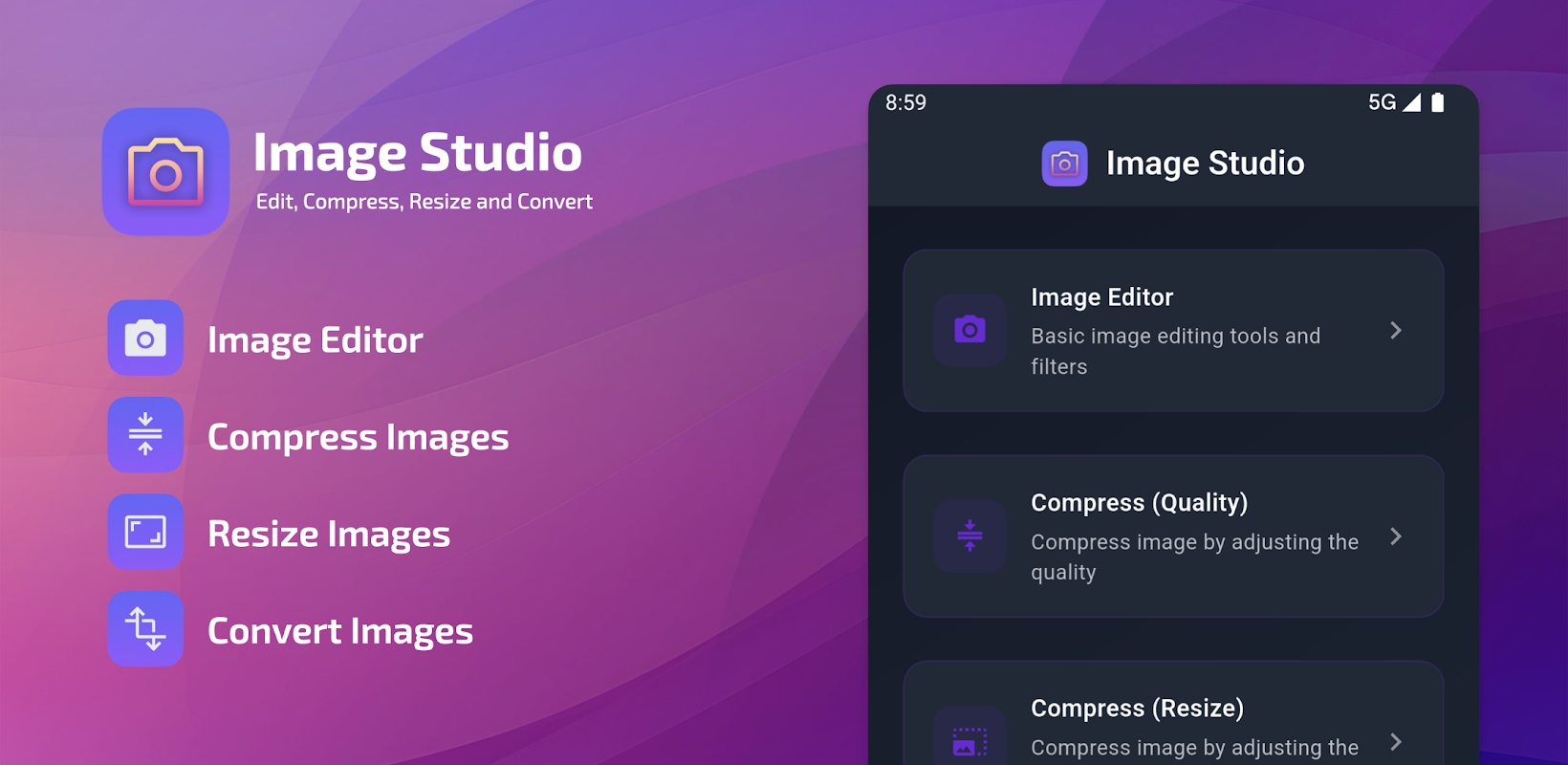Tap the camera icon on Image Editor card

[969, 331]
